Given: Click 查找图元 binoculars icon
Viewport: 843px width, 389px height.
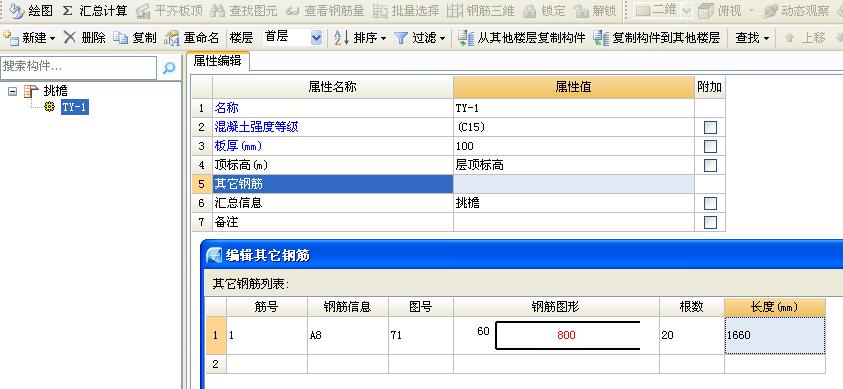Looking at the screenshot, I should 217,11.
